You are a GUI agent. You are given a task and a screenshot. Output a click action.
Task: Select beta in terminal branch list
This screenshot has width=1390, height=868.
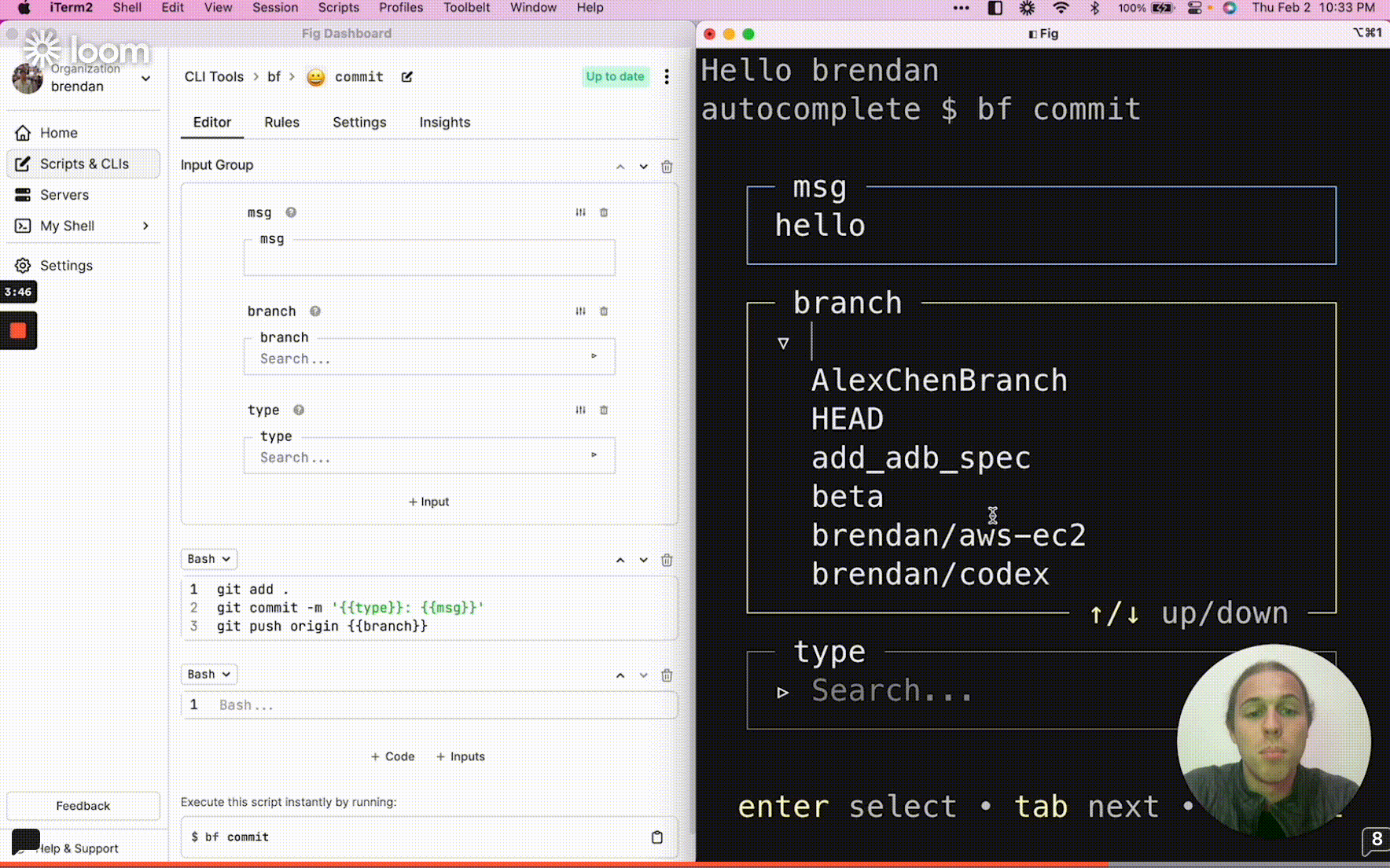847,497
